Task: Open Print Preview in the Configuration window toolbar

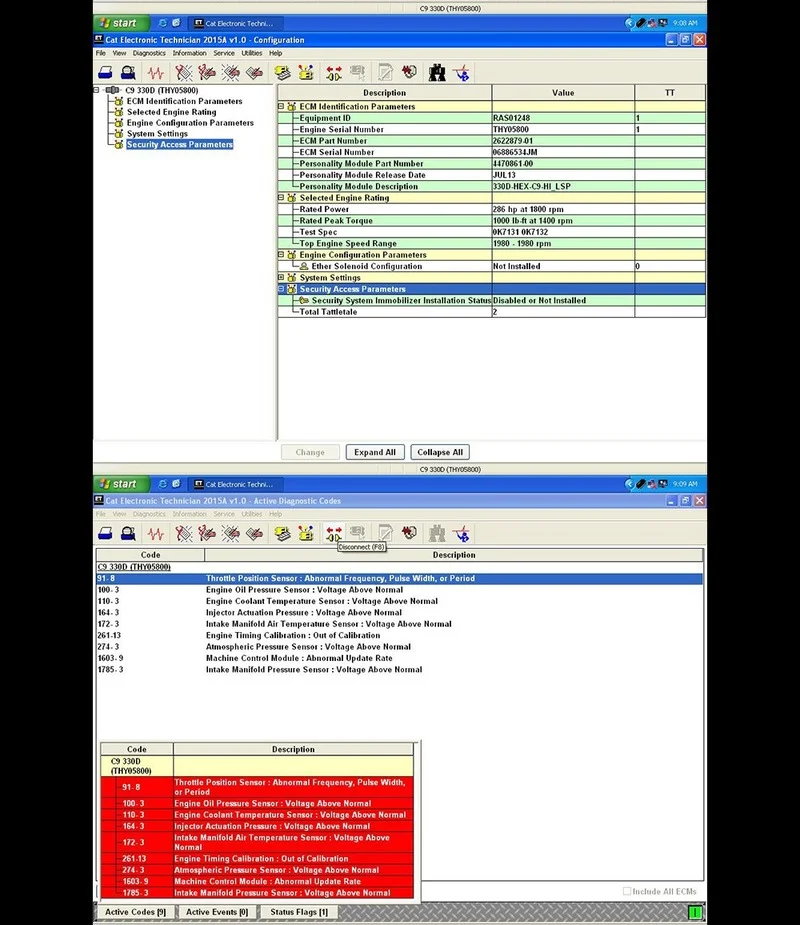Action: (128, 73)
